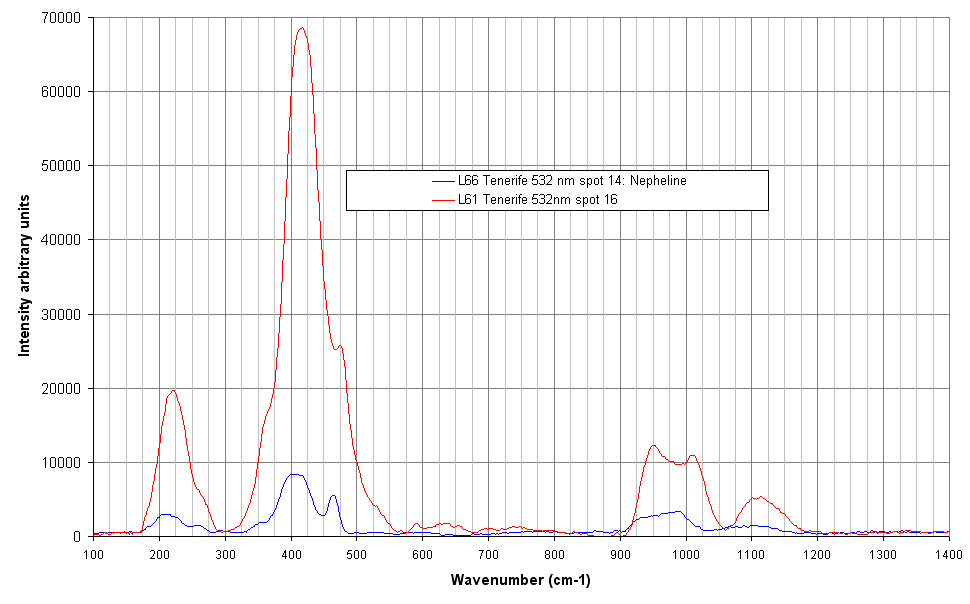Click the blue line sample in legend
The height and width of the screenshot is (604, 970).
coord(442,182)
